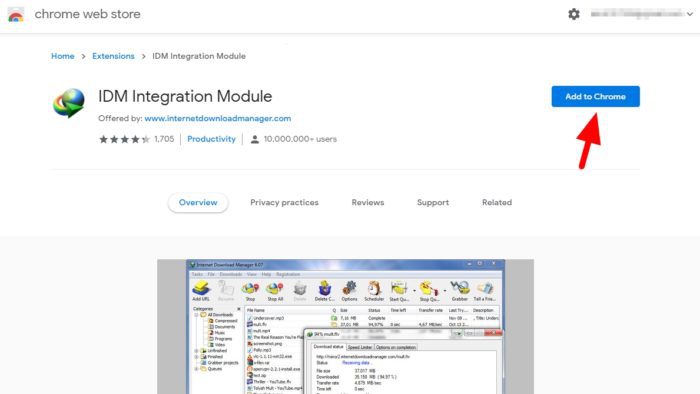Open the Reviews tab
700x394 pixels.
tap(368, 203)
